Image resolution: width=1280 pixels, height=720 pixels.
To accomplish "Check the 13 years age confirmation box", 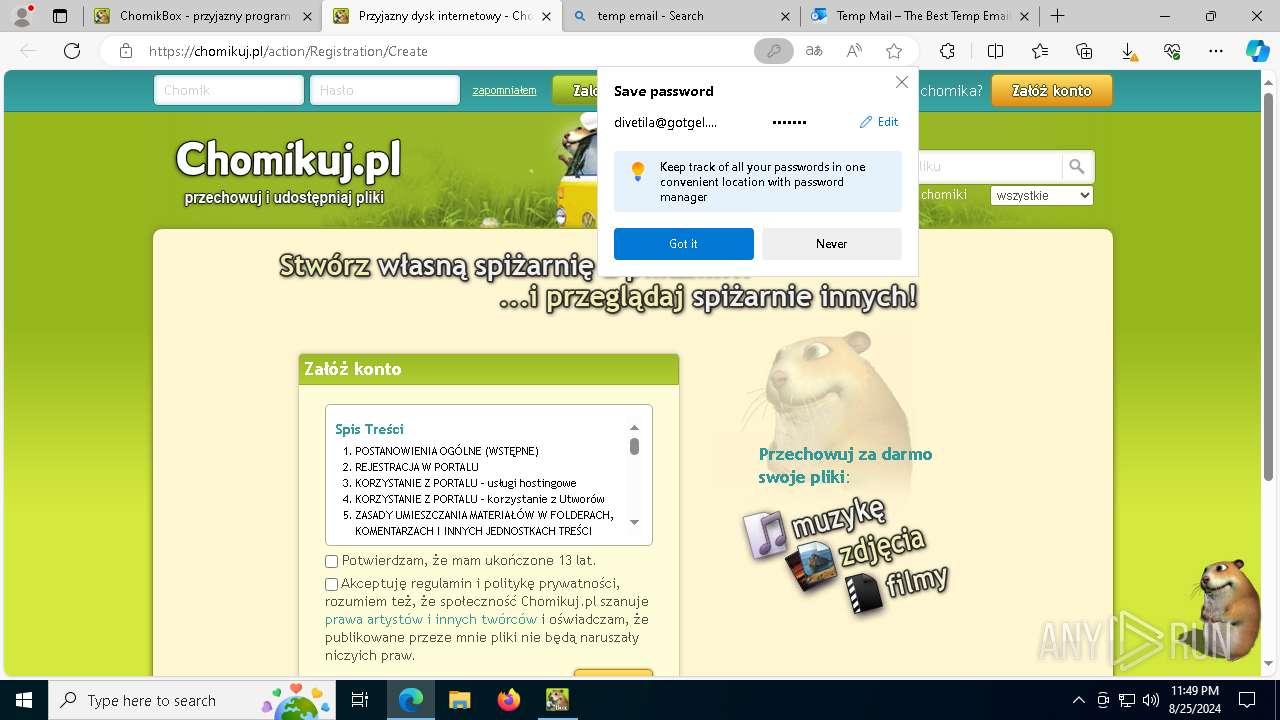I will [x=332, y=562].
